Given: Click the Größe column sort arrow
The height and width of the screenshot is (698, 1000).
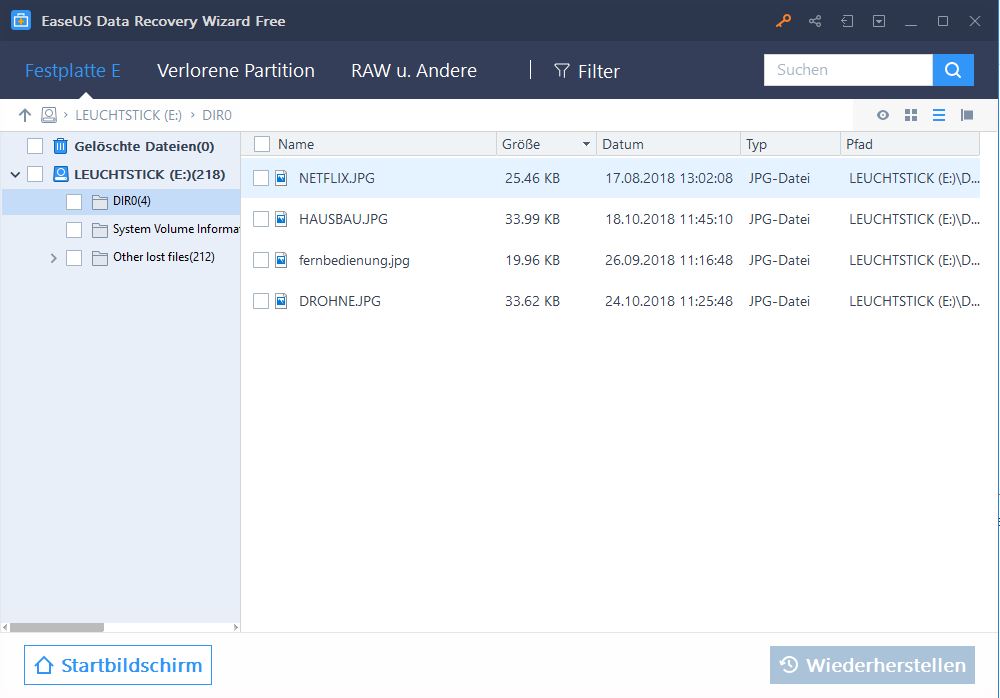Looking at the screenshot, I should tap(585, 144).
